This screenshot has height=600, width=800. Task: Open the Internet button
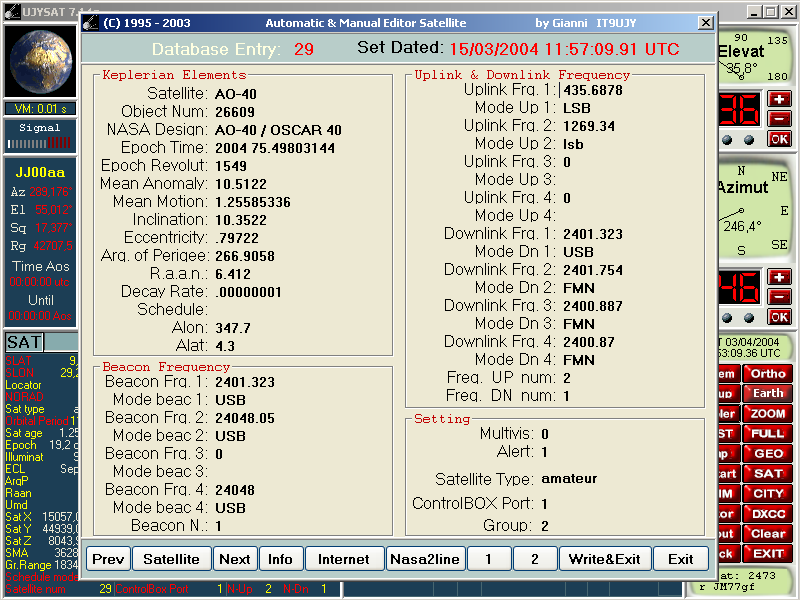pos(344,559)
